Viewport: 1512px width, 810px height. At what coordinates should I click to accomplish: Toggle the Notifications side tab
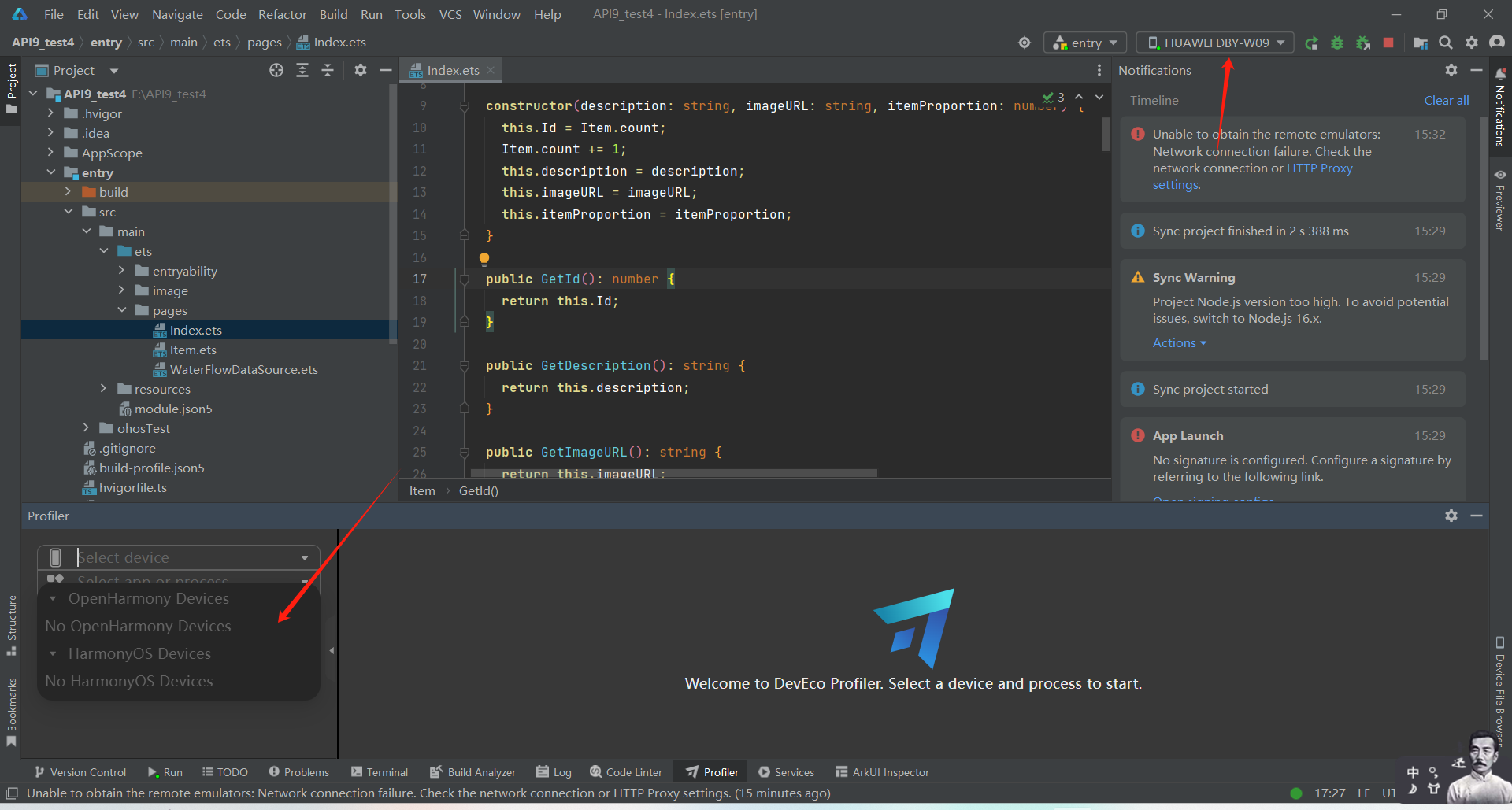coord(1500,109)
